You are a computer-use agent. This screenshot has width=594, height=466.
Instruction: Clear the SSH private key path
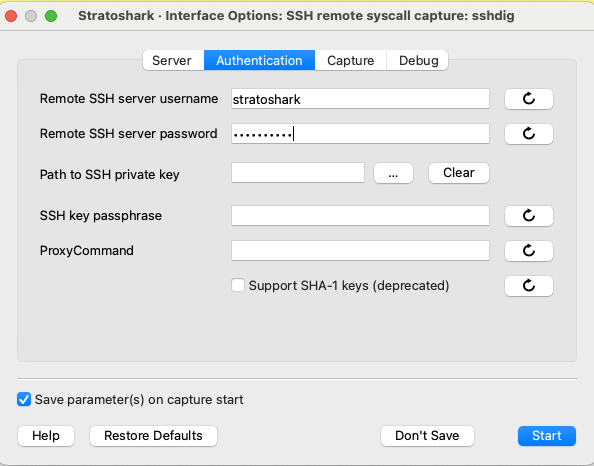pos(459,173)
